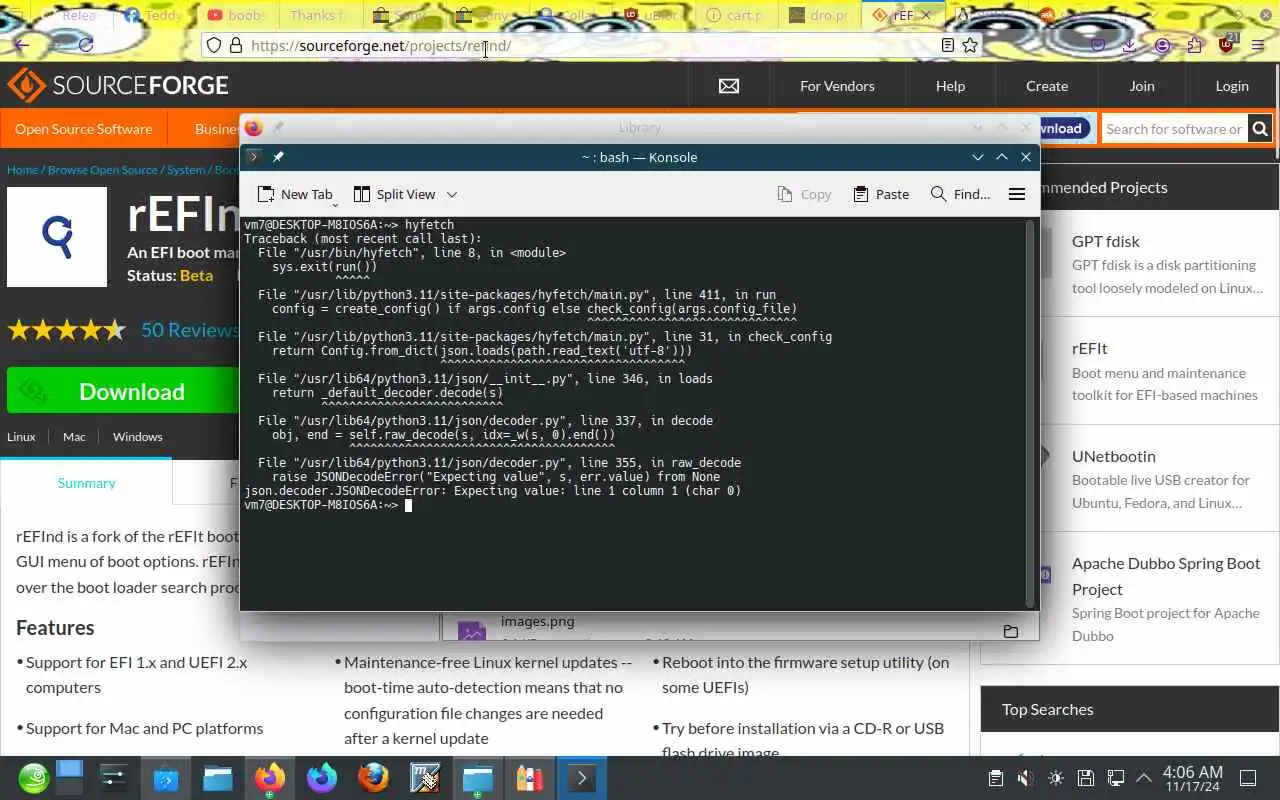Click the browser address bar

tap(590, 45)
